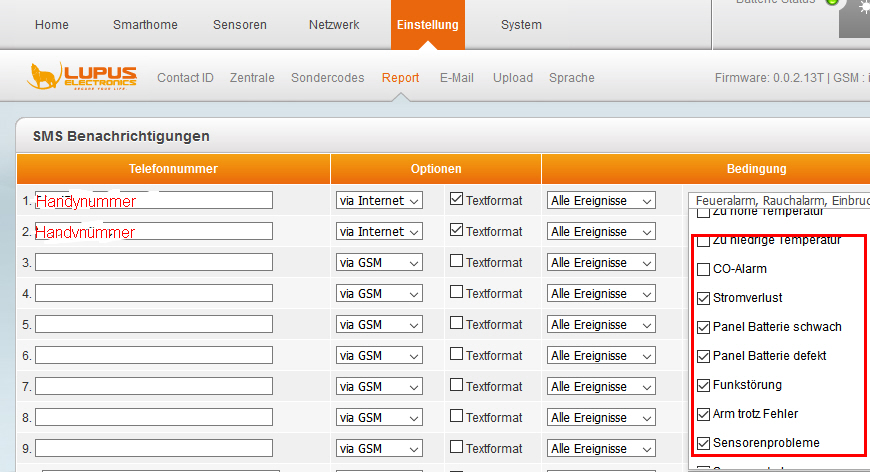Screen dimensions: 870x472
Task: Expand row 4 'via GSM' dropdown
Action: click(379, 294)
